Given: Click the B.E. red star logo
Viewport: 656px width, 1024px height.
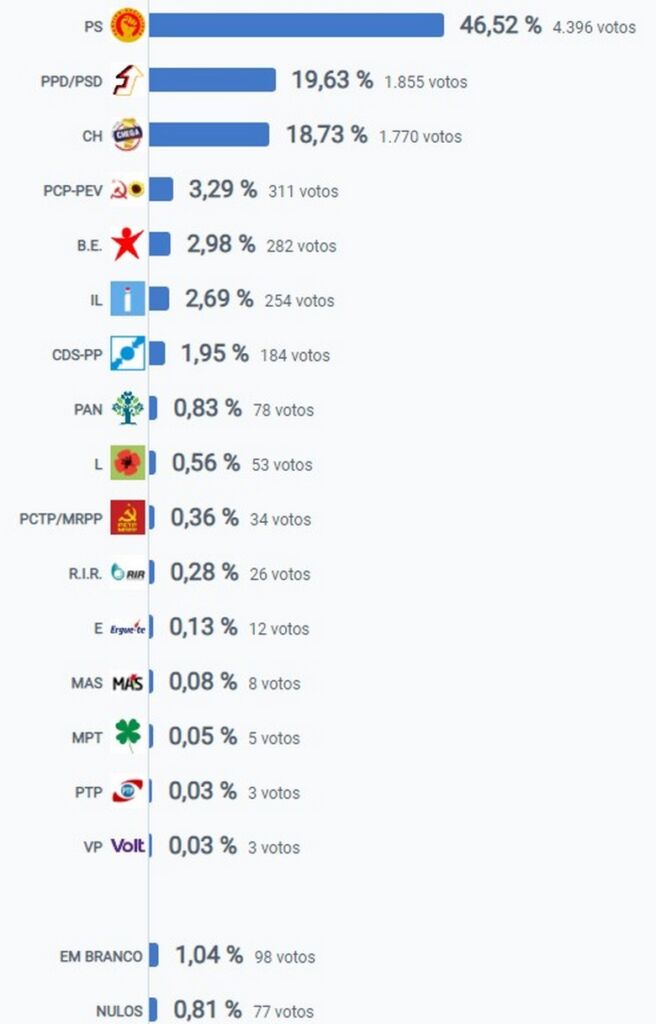Looking at the screenshot, I should pos(127,244).
